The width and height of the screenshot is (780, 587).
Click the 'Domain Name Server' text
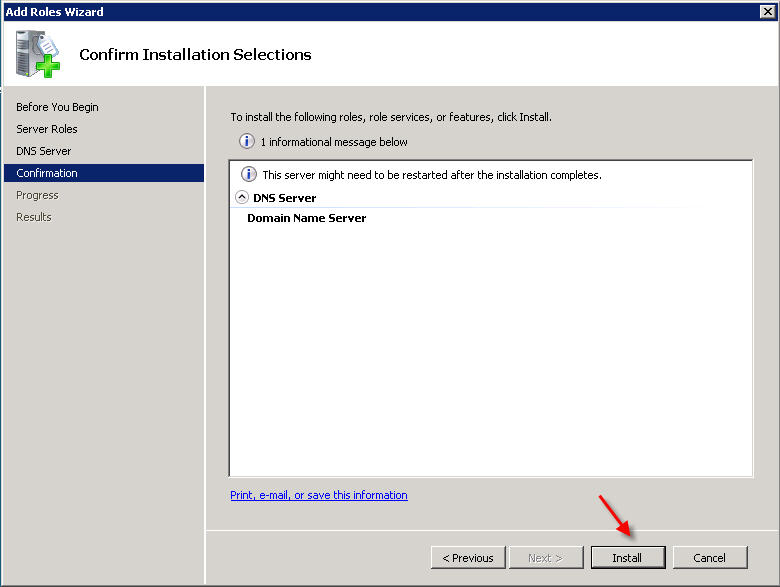tap(306, 218)
